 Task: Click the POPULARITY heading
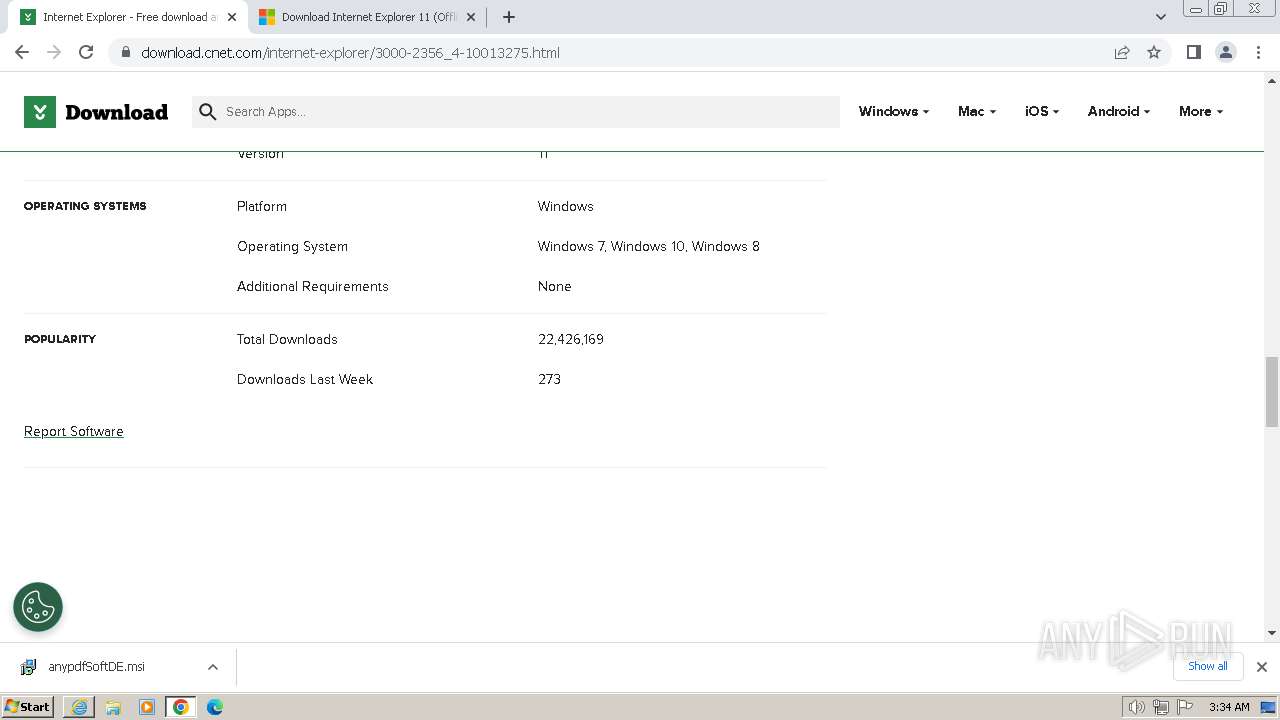tap(60, 339)
